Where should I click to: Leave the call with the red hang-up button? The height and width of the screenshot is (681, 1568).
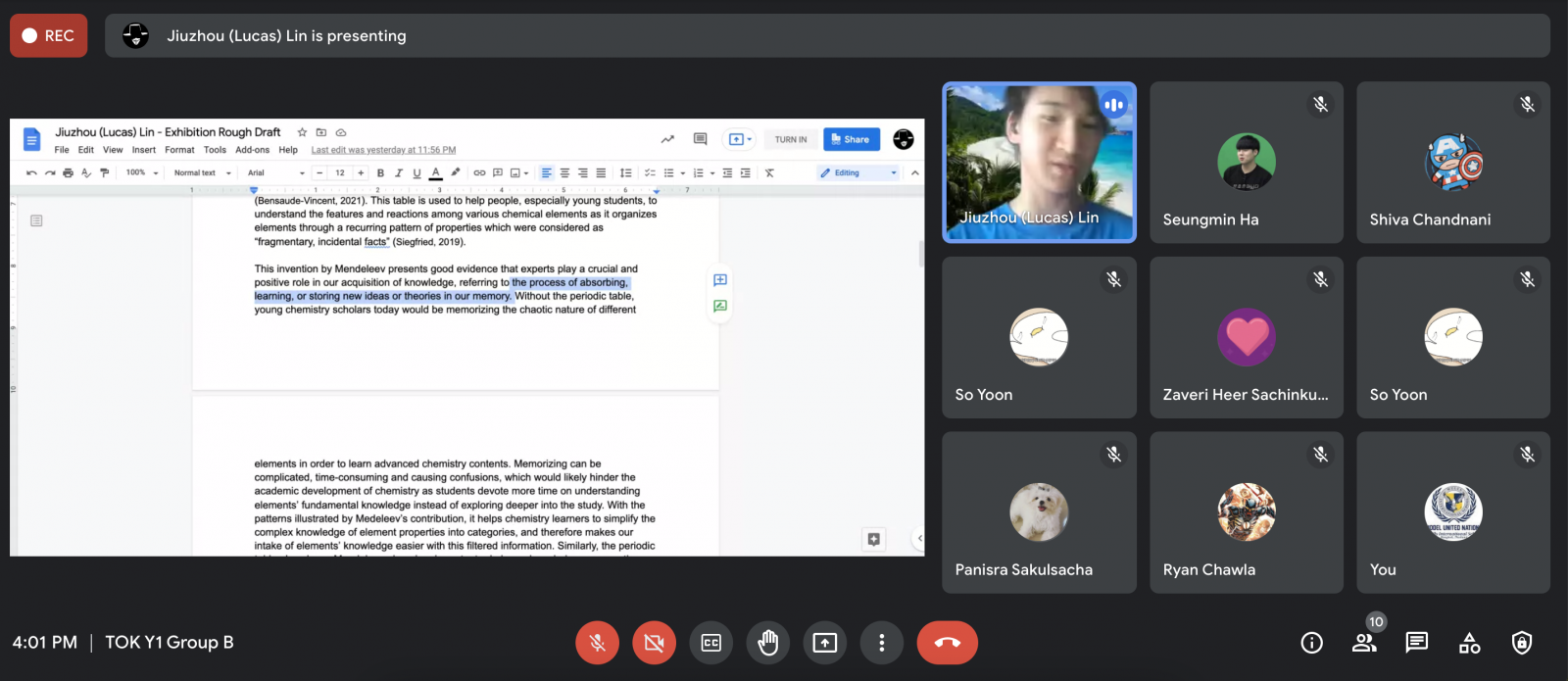(x=947, y=643)
